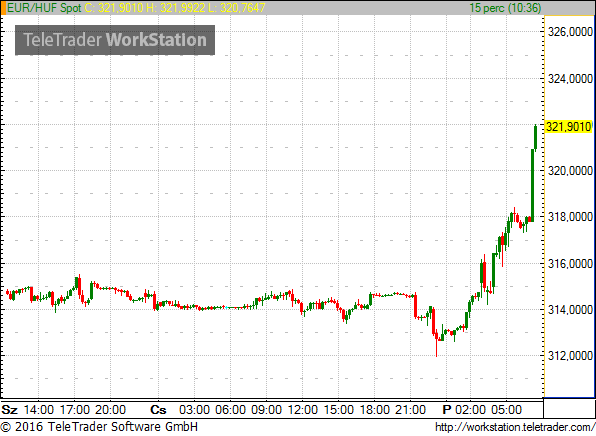Click the Cs day marker on the time axis

158,410
